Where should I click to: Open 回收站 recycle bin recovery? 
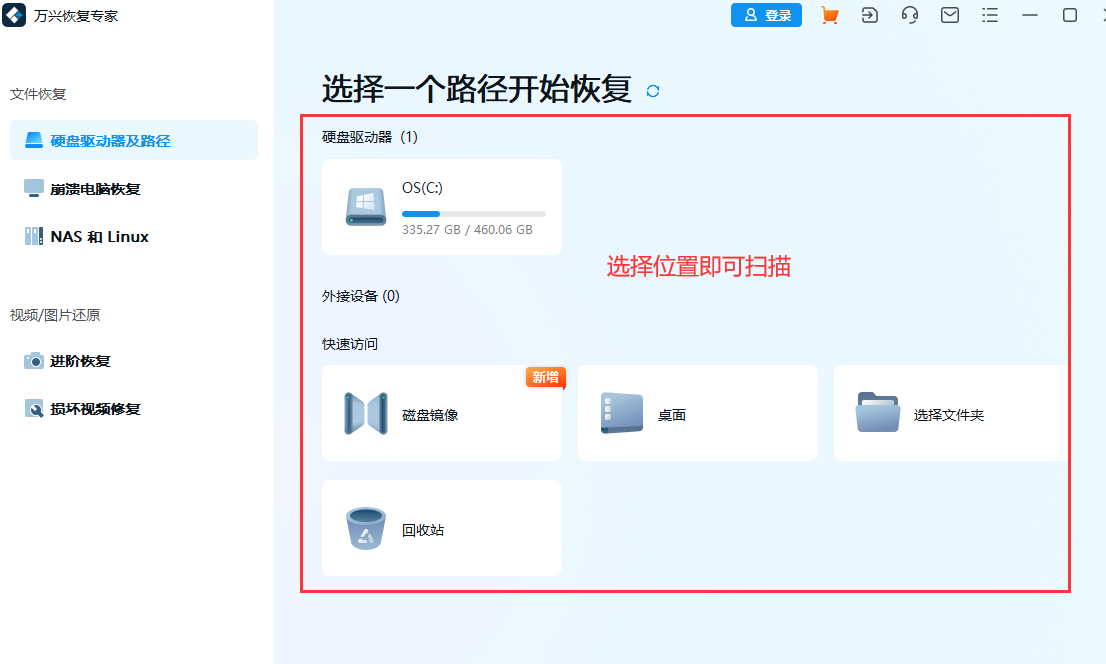pos(441,528)
